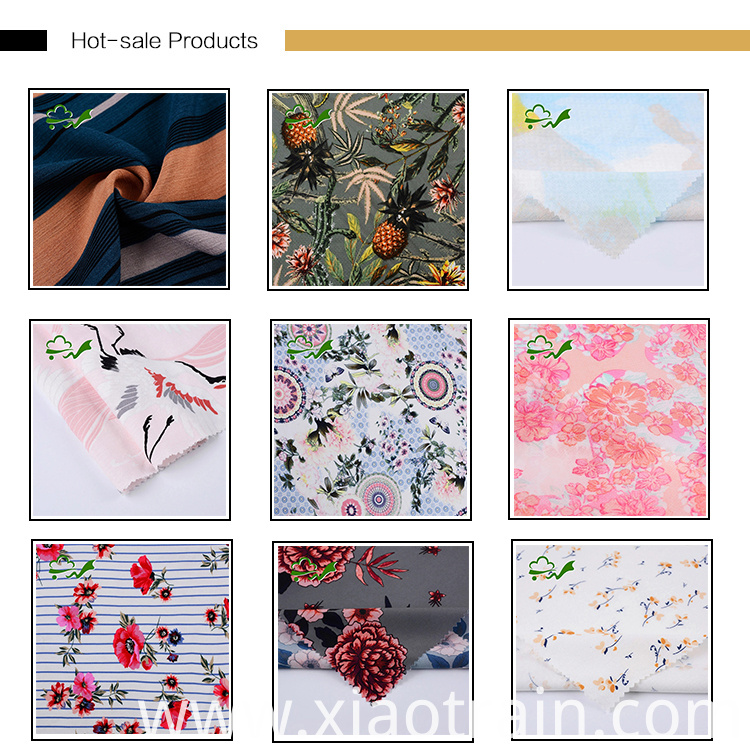
Task: Open the light blue watercolor fabric image
Action: (x=608, y=189)
